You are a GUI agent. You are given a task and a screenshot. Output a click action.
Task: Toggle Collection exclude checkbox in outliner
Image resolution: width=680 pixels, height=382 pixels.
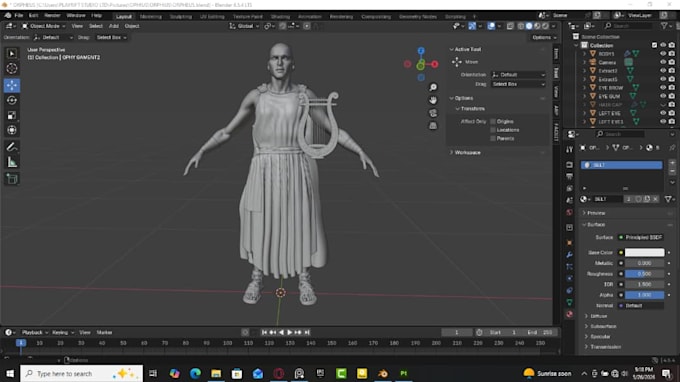tap(654, 45)
